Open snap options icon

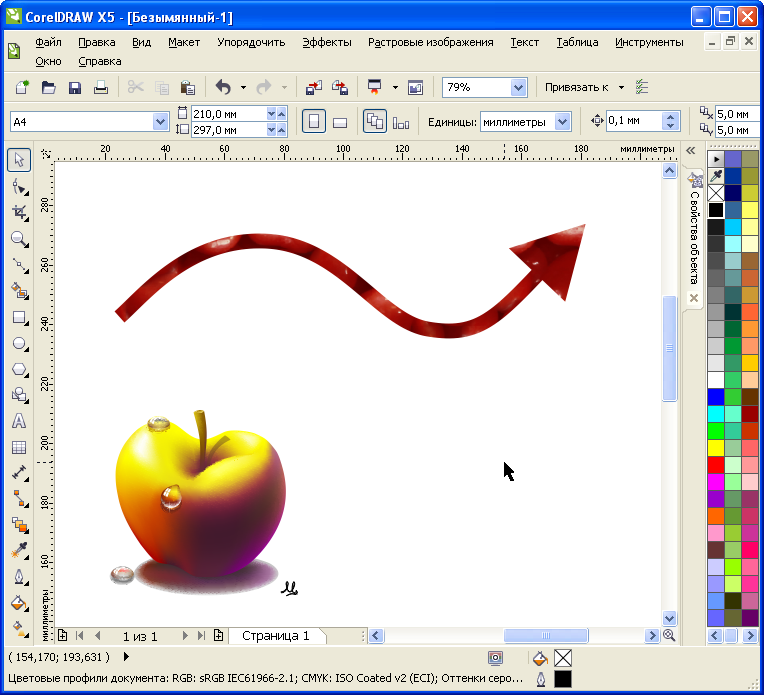(x=642, y=87)
